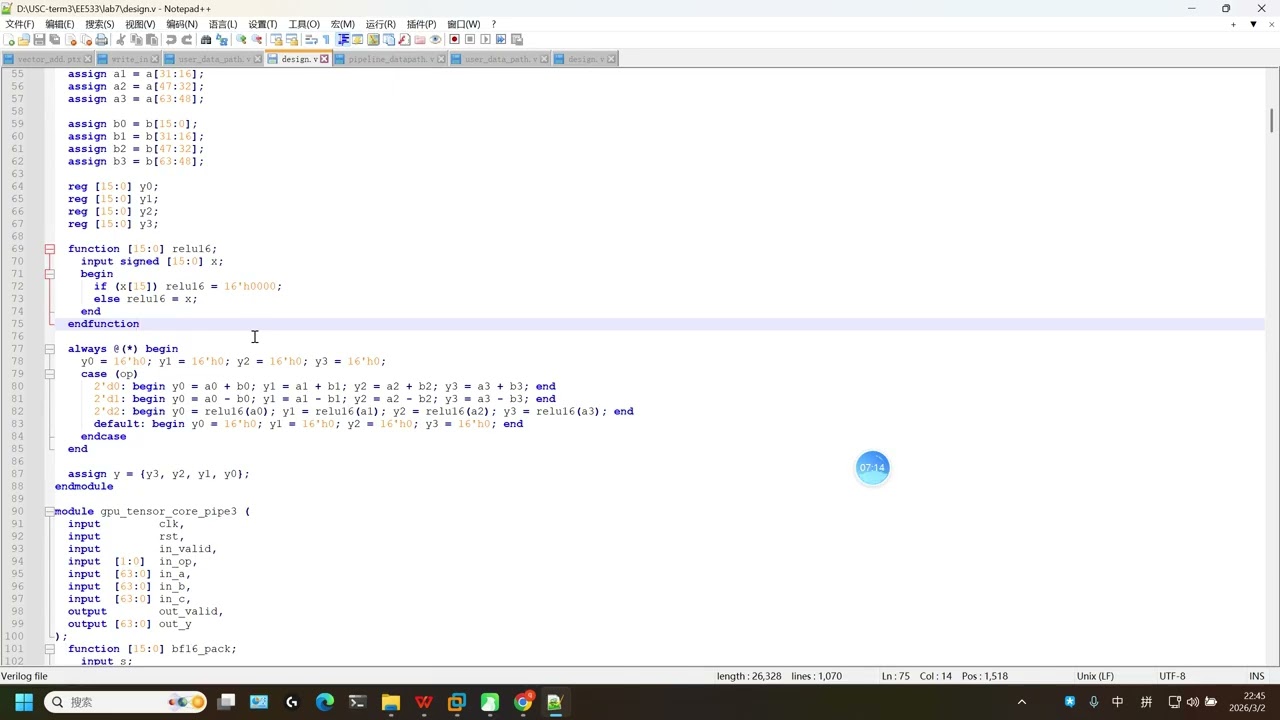Toggle indent guide toolbar button

[343, 40]
